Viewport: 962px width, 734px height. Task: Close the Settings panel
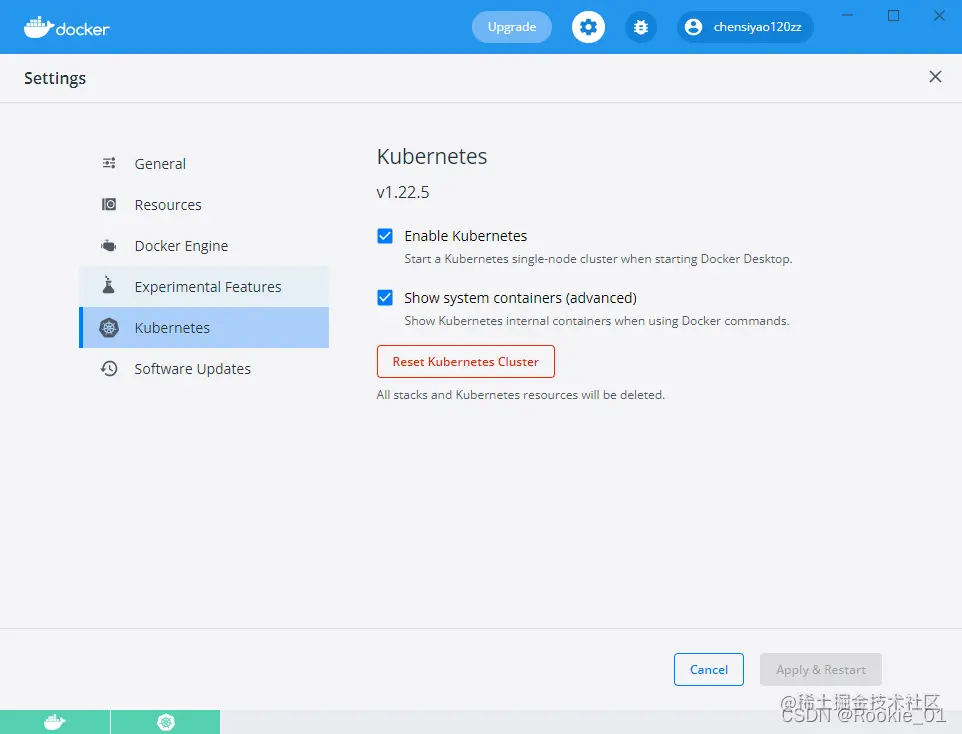[x=935, y=77]
